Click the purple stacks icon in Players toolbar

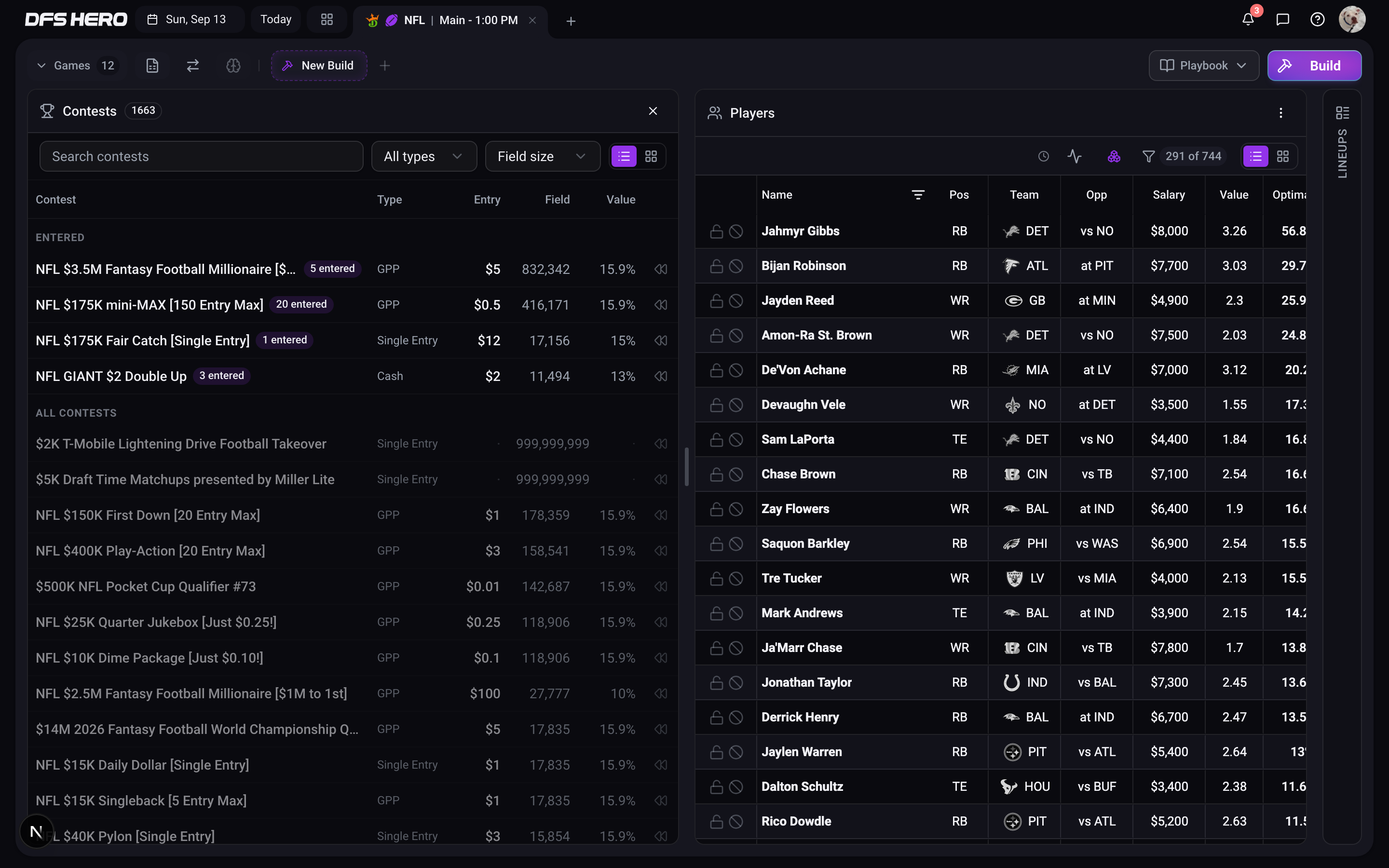click(1114, 156)
